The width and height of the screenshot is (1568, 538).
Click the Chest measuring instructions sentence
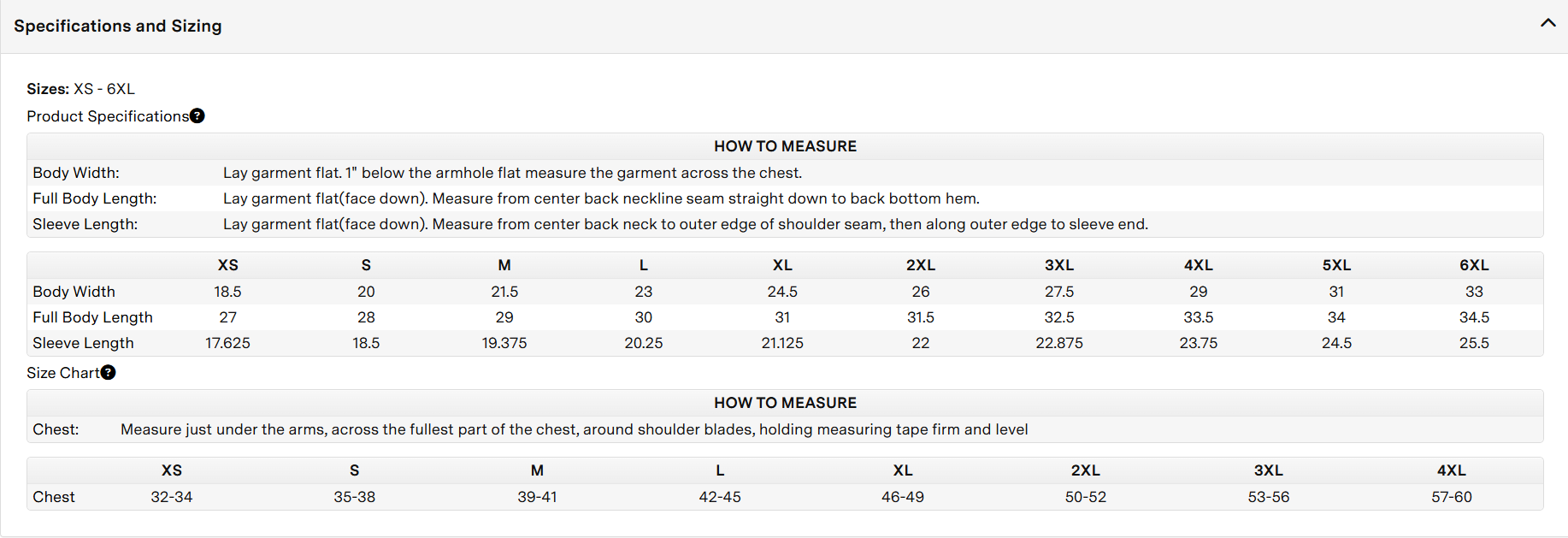pyautogui.click(x=574, y=429)
